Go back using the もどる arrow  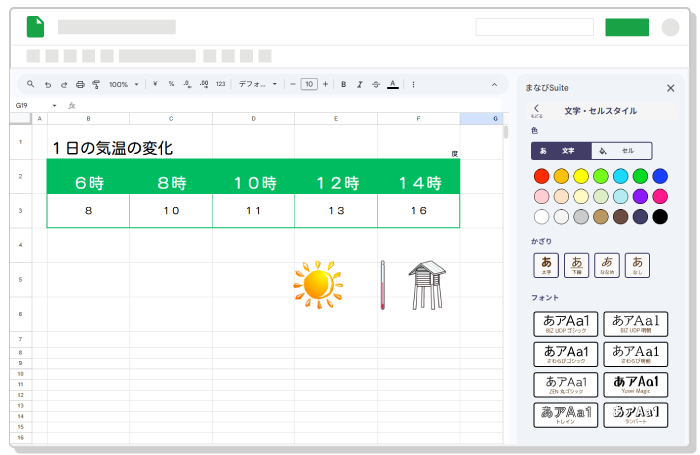pyautogui.click(x=536, y=109)
